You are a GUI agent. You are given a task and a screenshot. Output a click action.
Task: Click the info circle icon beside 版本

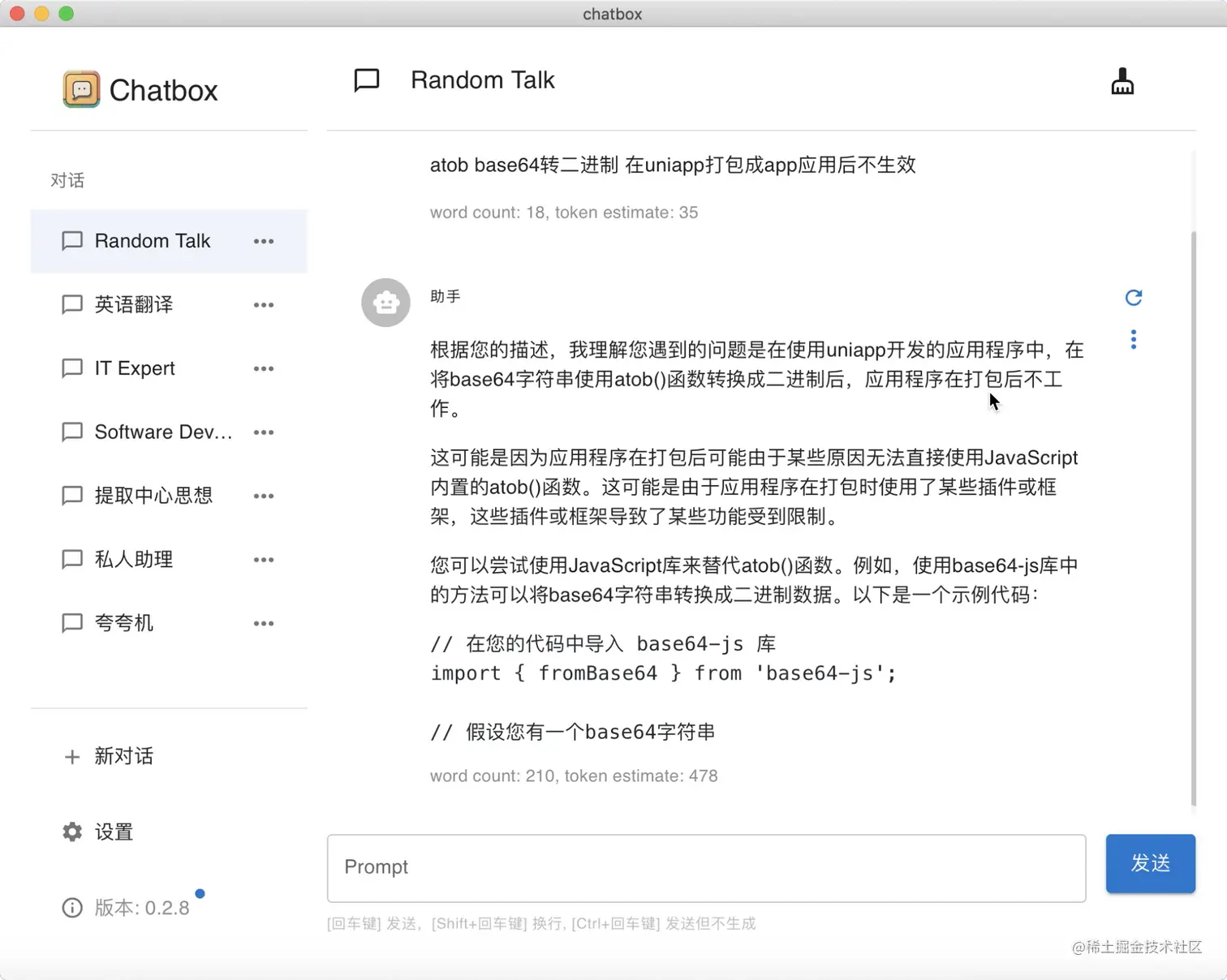[x=72, y=908]
